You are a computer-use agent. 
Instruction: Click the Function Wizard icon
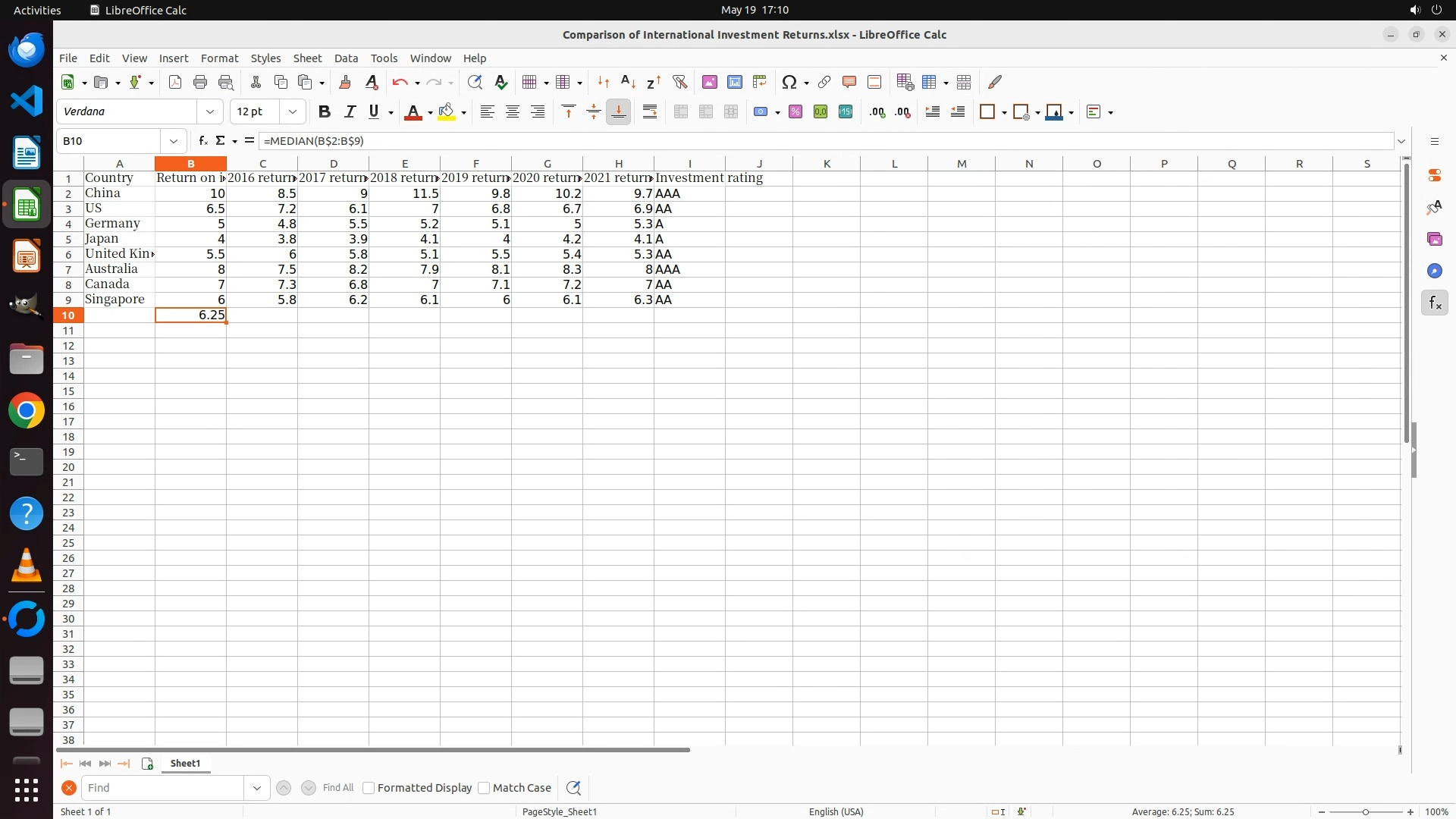(202, 140)
